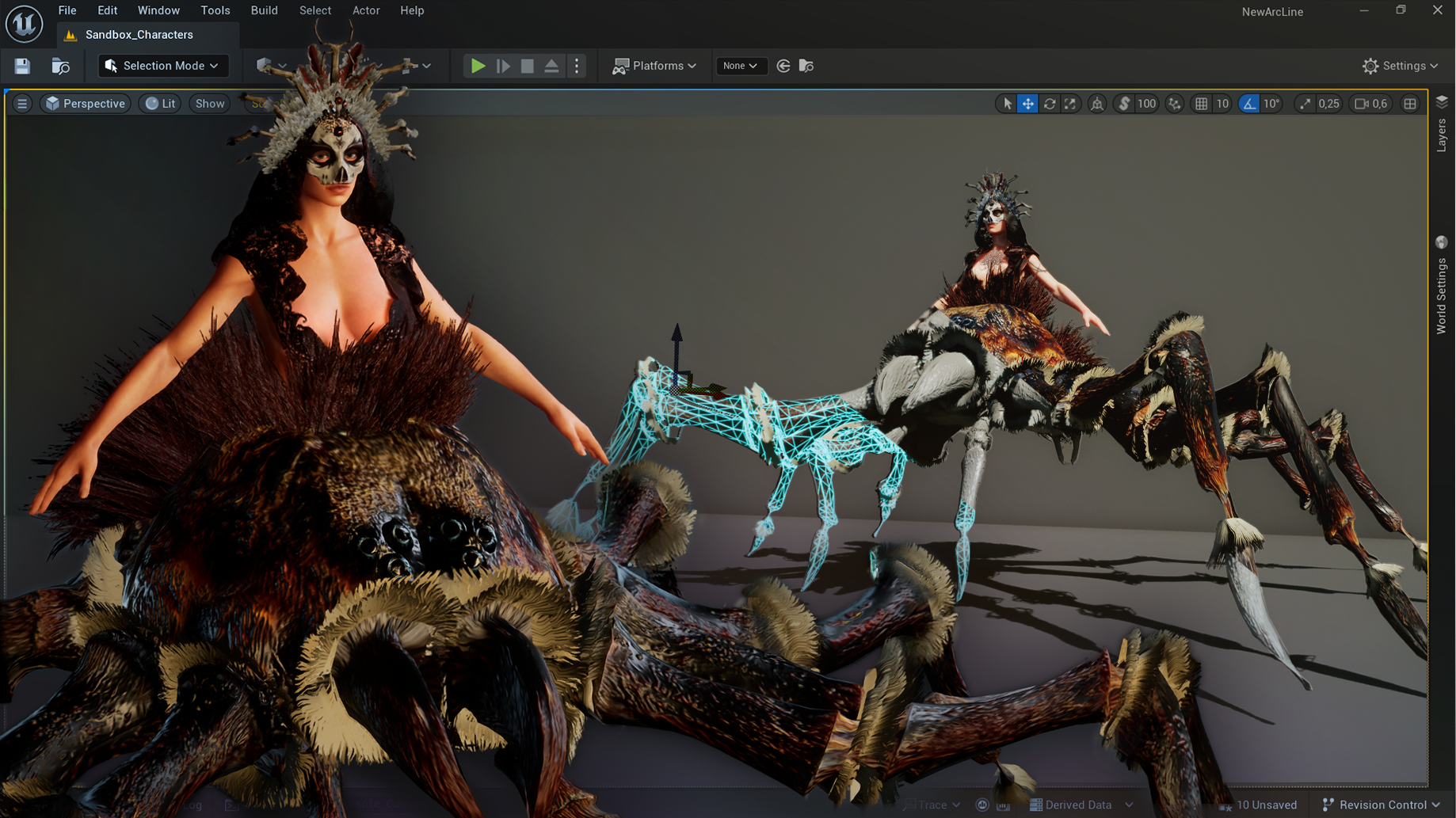
Task: Click the 10 Unsaved status button
Action: coord(1258,805)
